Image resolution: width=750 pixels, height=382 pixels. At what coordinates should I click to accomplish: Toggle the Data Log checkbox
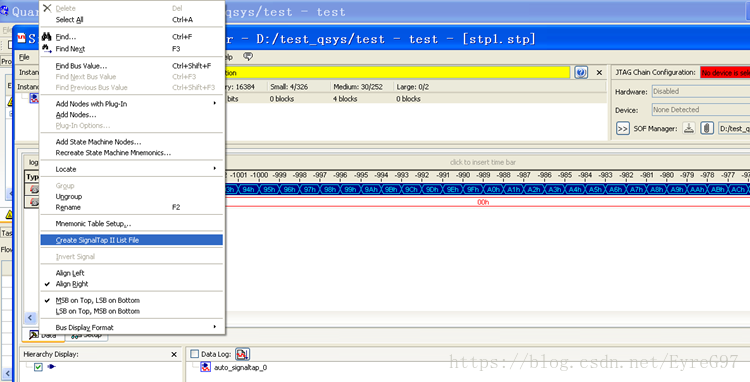pos(194,354)
